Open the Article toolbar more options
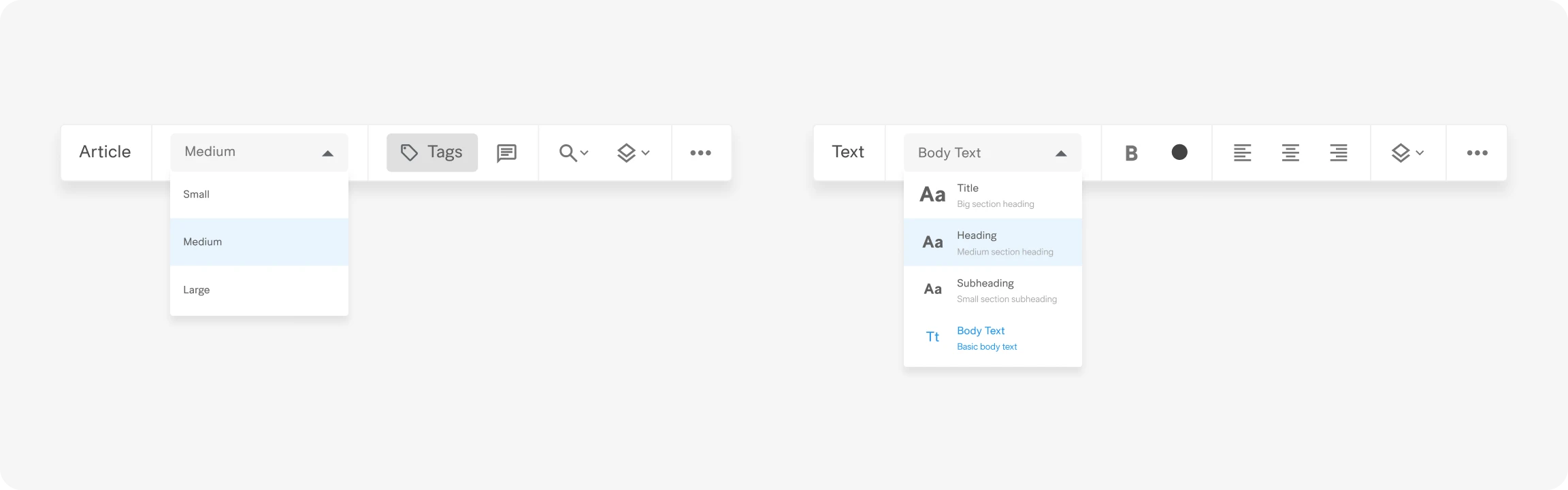 700,153
